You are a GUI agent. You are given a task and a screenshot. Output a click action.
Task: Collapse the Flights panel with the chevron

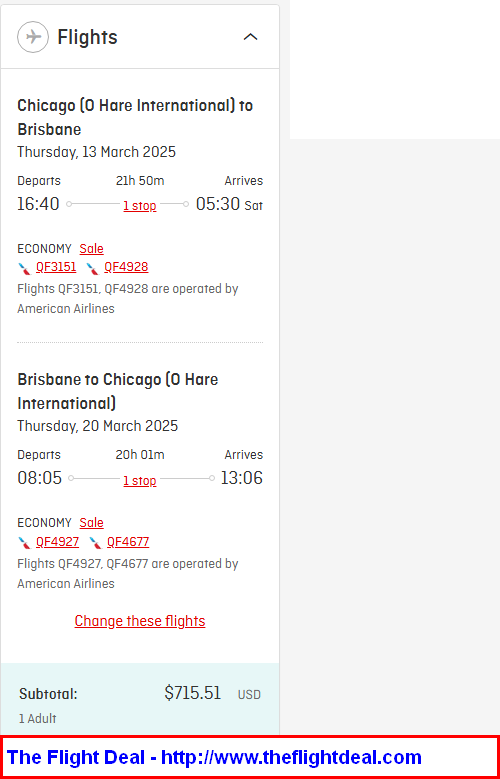(250, 37)
